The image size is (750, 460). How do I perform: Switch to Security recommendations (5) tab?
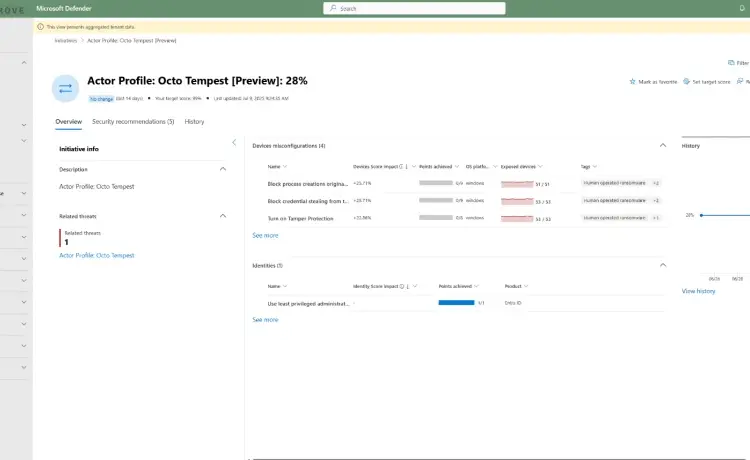pyautogui.click(x=133, y=121)
